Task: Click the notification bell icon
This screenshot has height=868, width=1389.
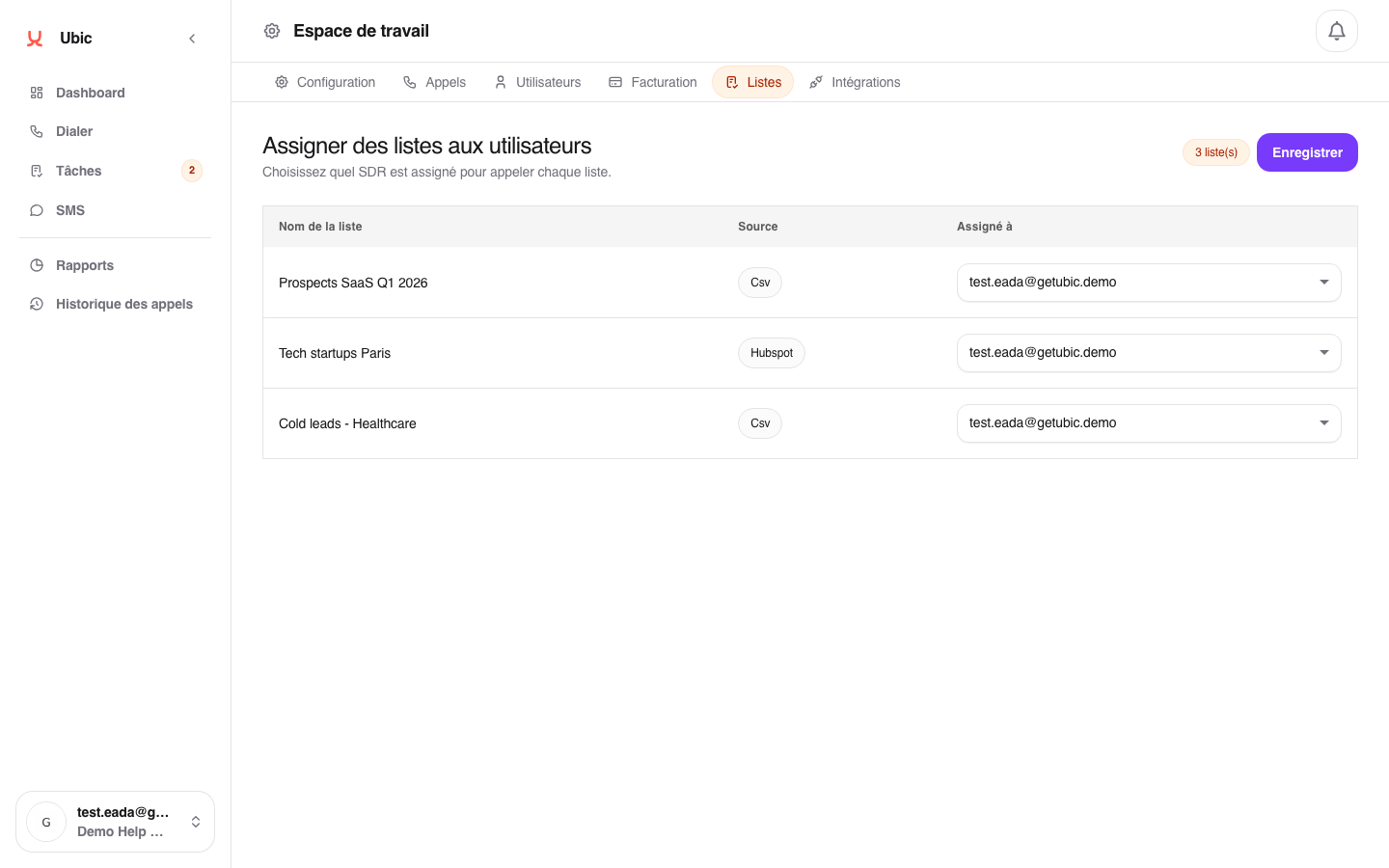Action: point(1336,31)
